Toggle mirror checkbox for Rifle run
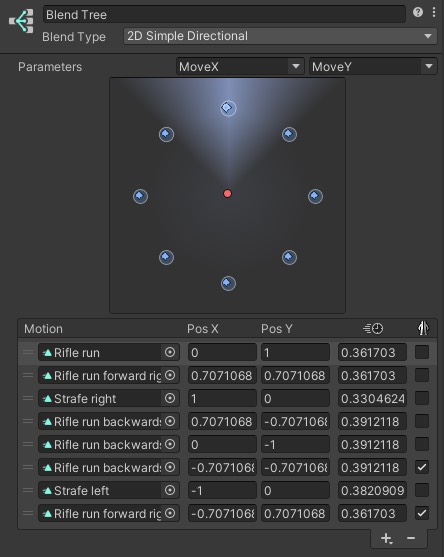 coord(422,352)
